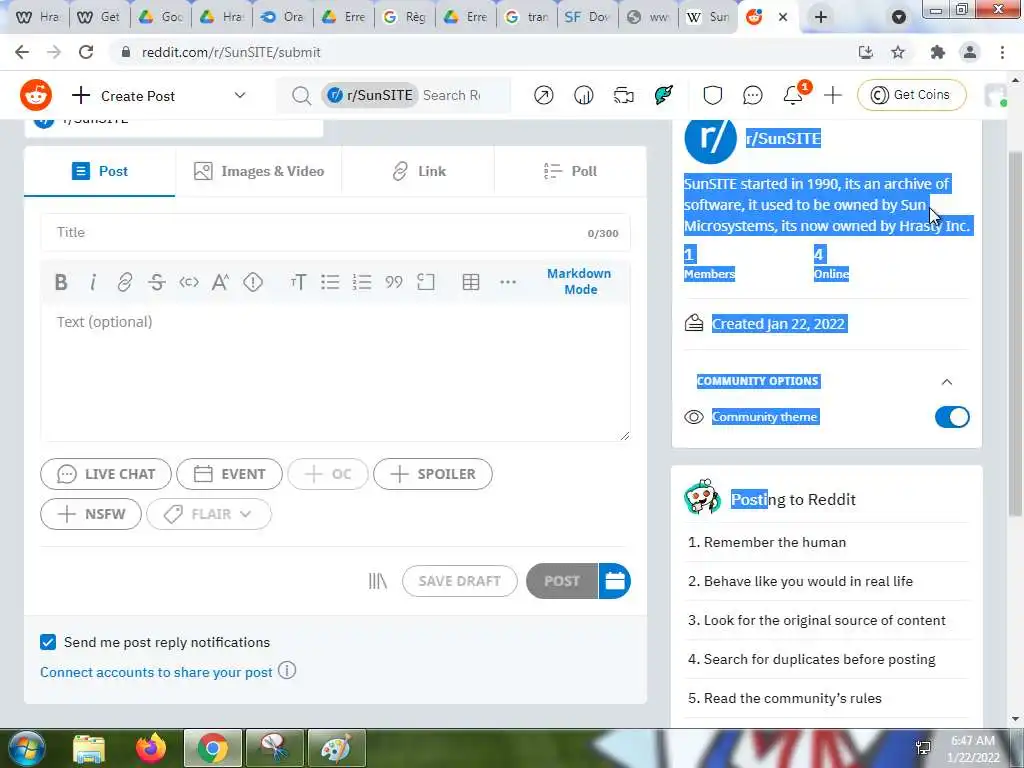1024x768 pixels.
Task: Click the plus create post header icon
Action: [x=833, y=95]
